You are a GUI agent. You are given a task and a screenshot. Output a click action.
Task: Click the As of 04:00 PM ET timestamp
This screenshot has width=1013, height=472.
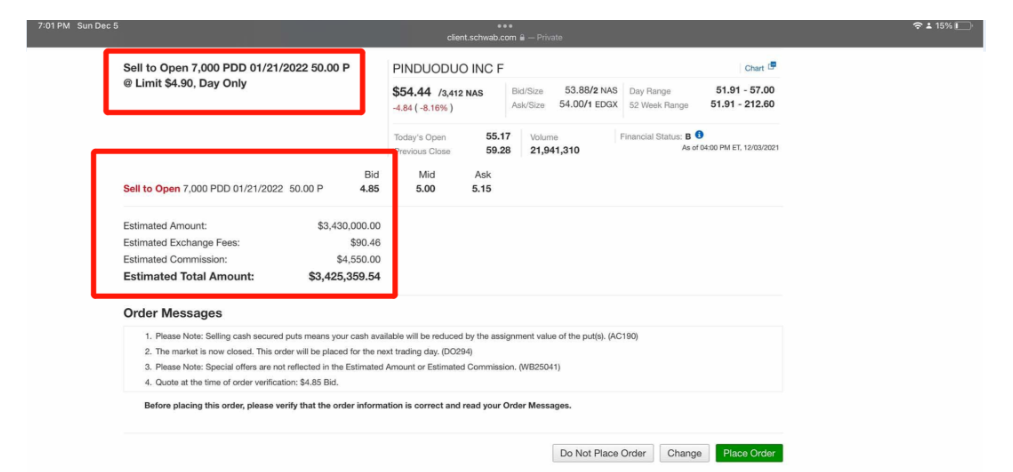pyautogui.click(x=730, y=148)
